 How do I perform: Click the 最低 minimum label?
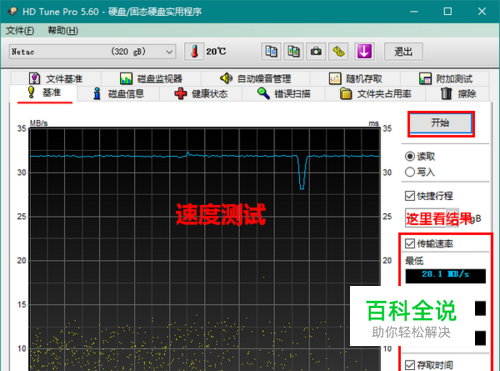pos(414,261)
